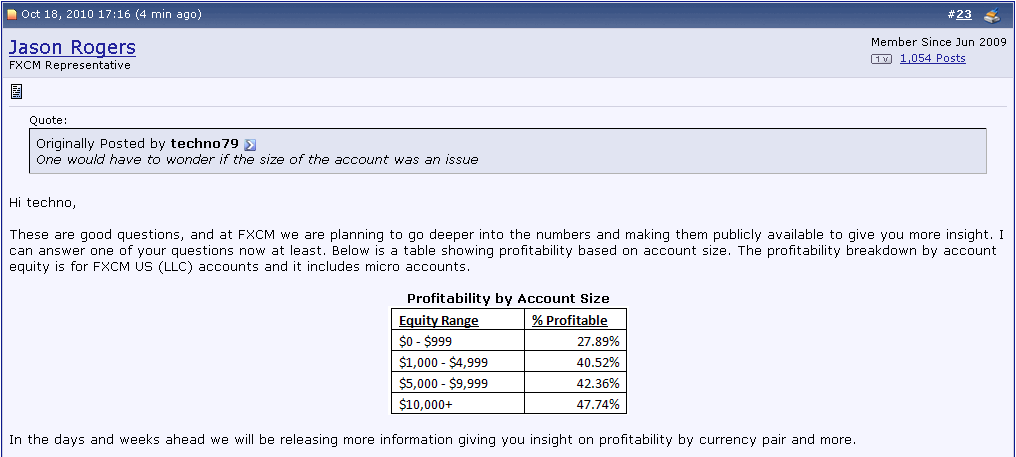This screenshot has height=457, width=1016.
Task: Click the view-post arrow beside techno79
Action: pyautogui.click(x=250, y=144)
